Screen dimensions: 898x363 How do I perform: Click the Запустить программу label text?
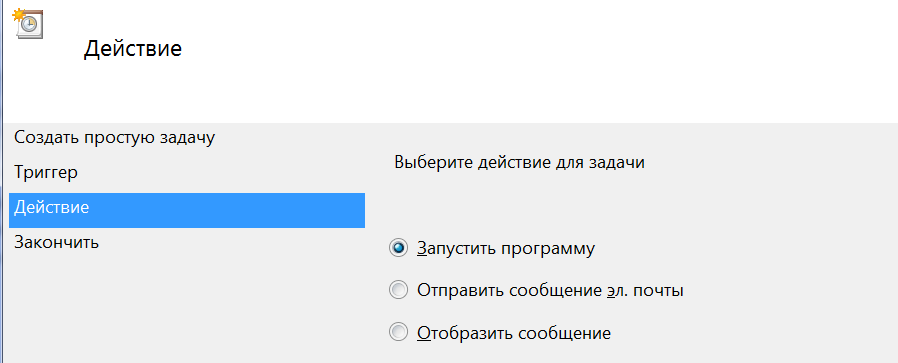pyautogui.click(x=506, y=249)
